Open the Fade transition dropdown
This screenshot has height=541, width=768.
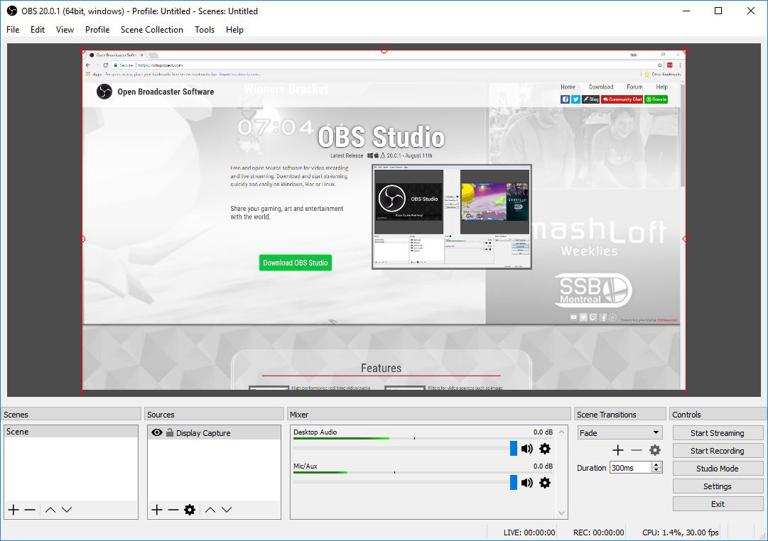point(620,433)
